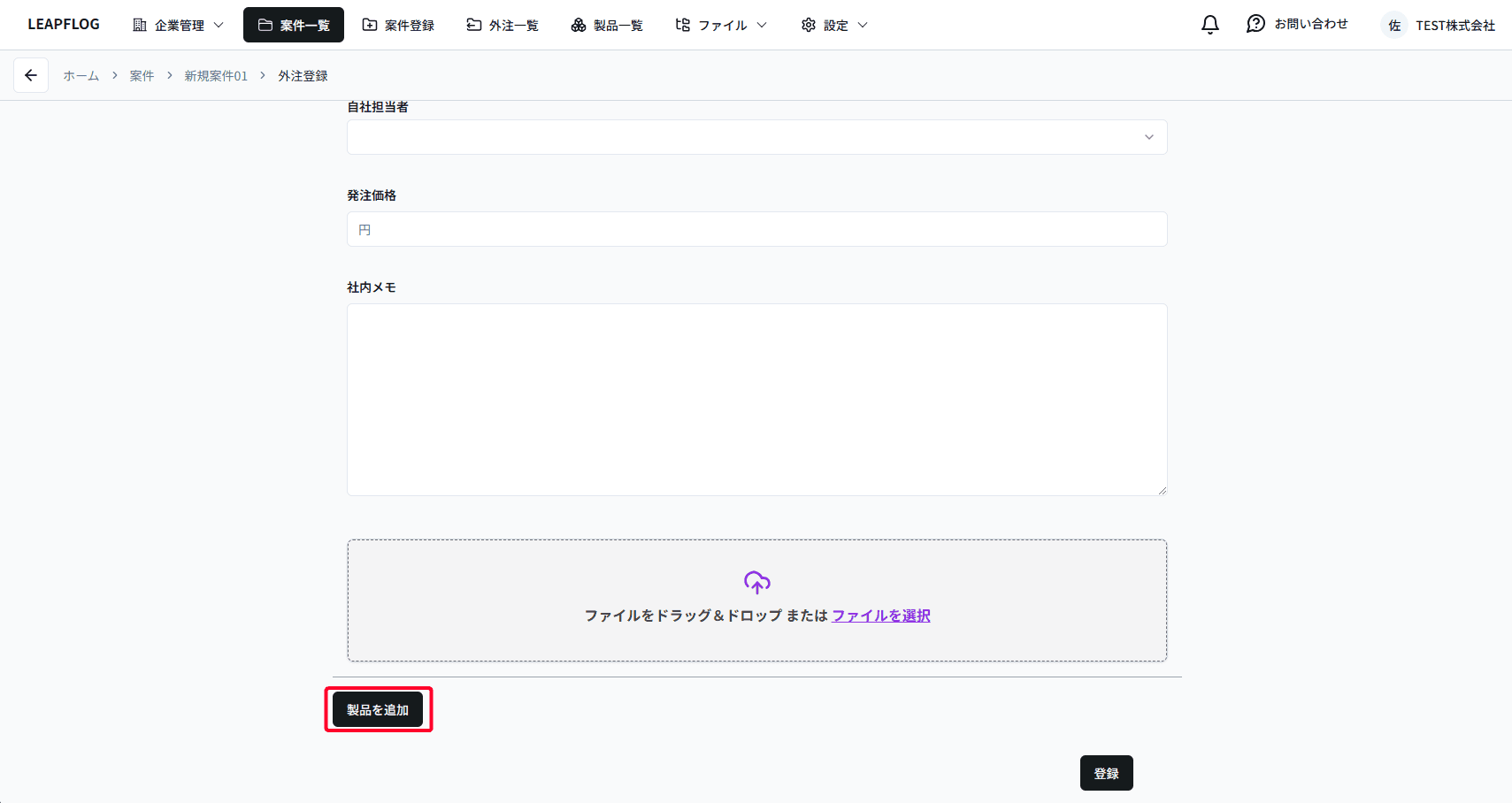This screenshot has height=803, width=1512.
Task: Expand the ファイル menu chevron
Action: point(762,25)
